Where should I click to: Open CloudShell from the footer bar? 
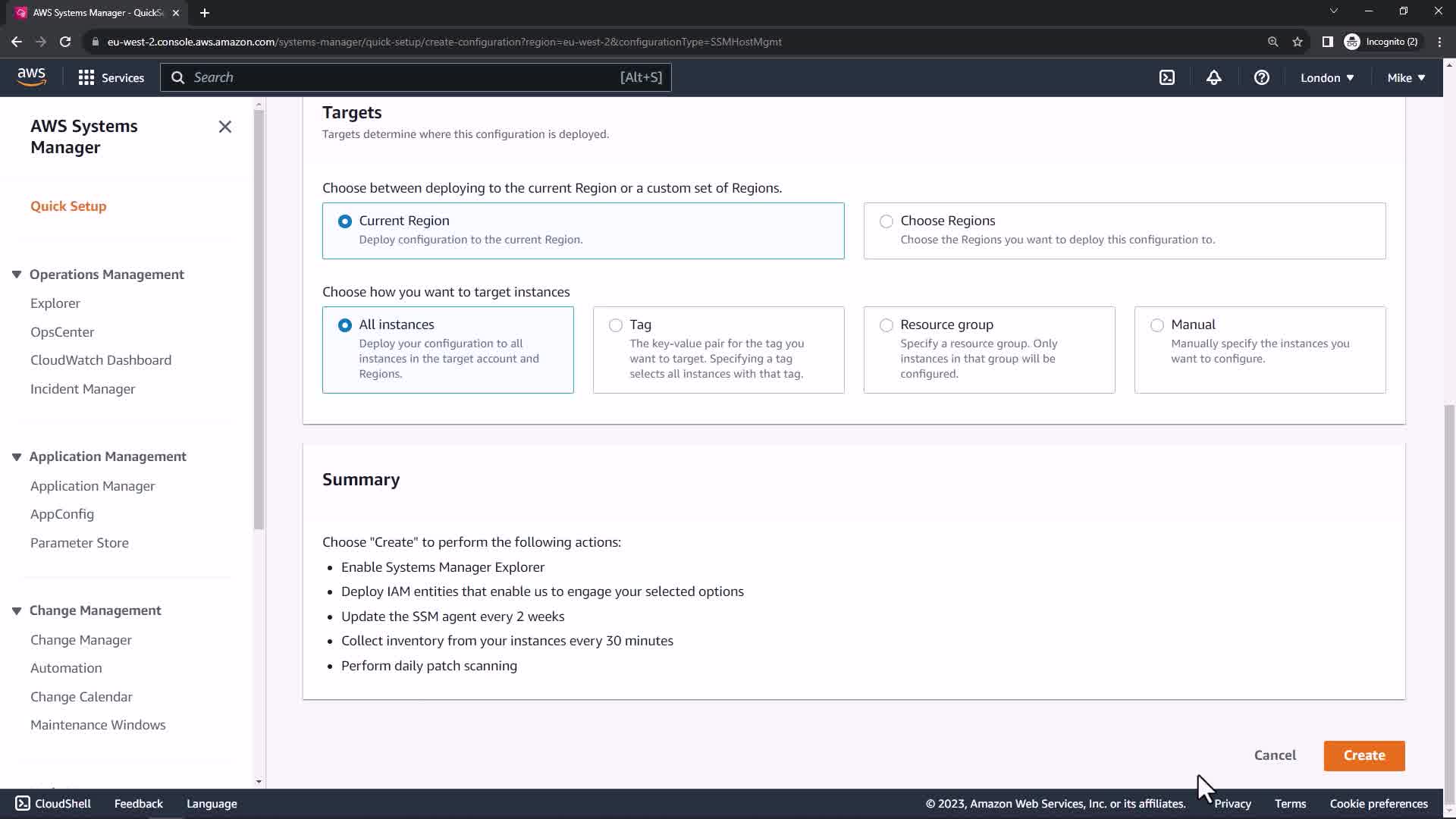click(x=53, y=804)
